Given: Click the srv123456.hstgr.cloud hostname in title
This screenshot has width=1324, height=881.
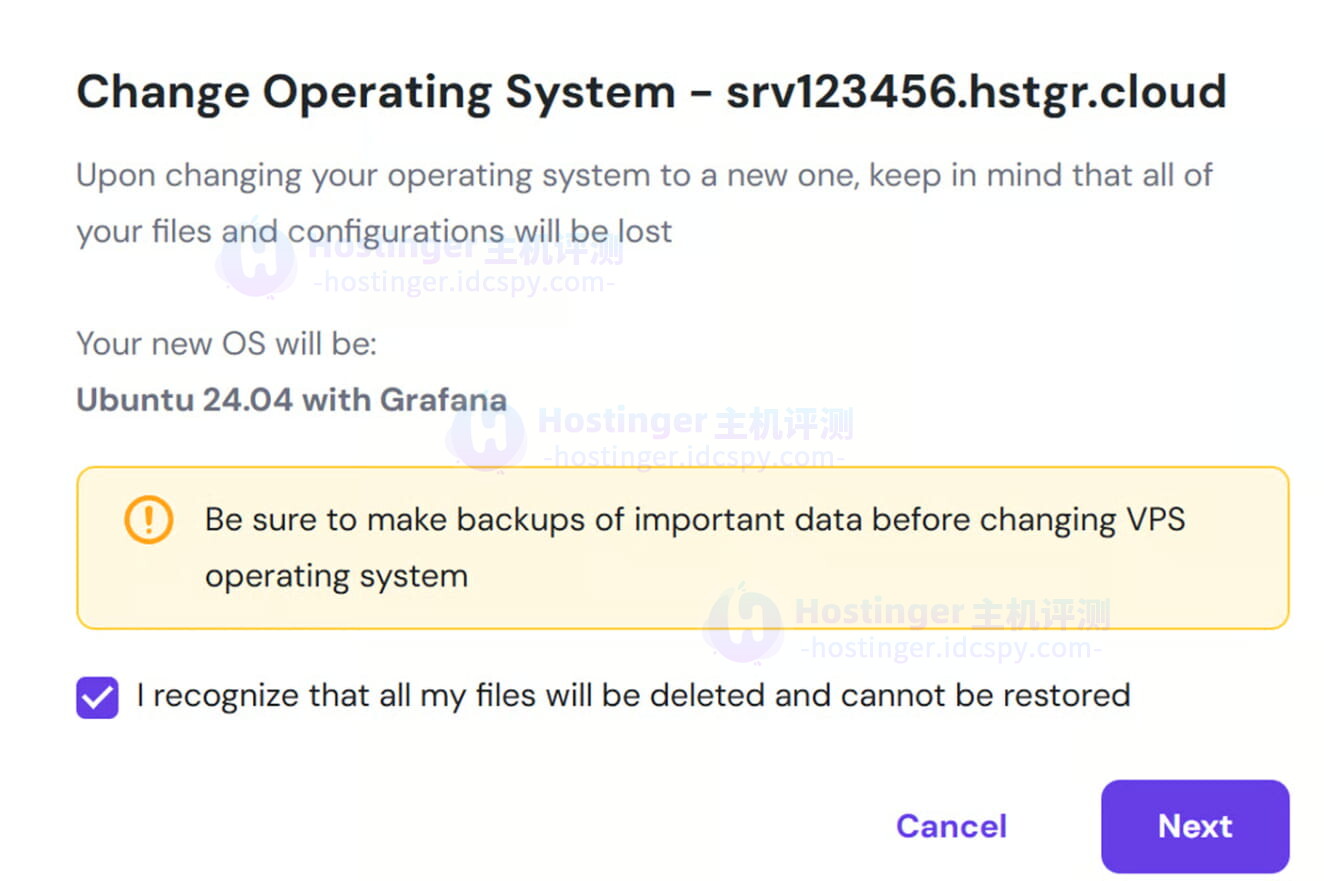Looking at the screenshot, I should [x=976, y=93].
